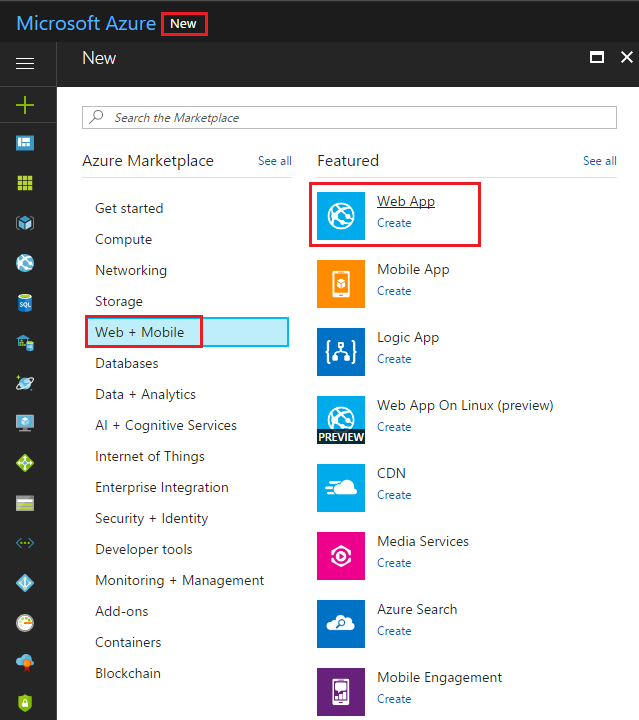Click Create under Media Services
The image size is (639, 720).
[x=394, y=563]
